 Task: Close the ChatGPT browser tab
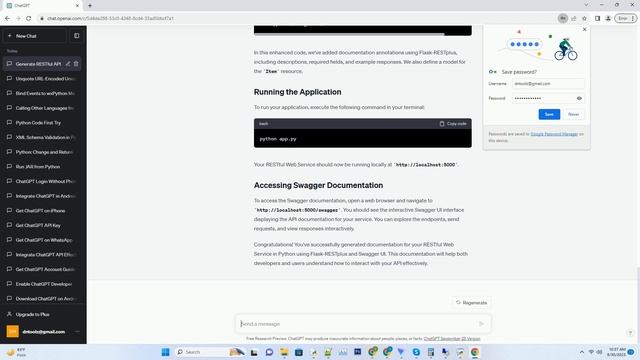click(x=77, y=6)
